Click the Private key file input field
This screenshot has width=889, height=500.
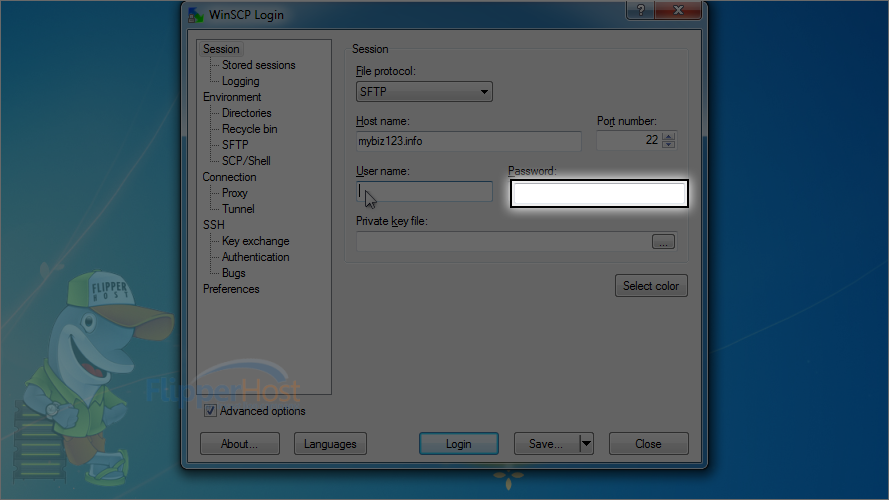(503, 241)
